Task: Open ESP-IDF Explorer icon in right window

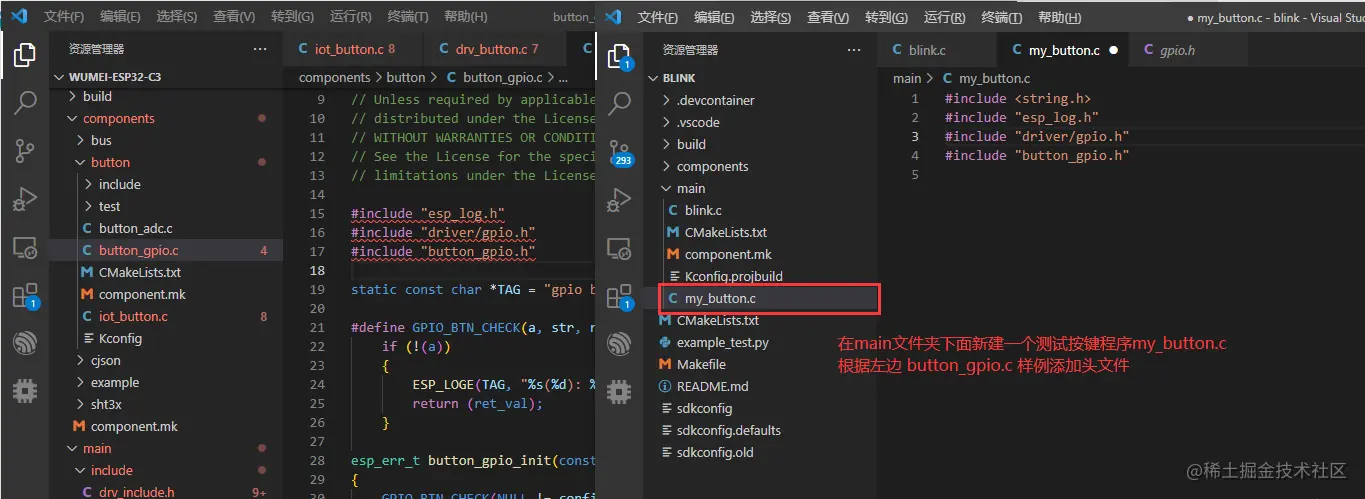Action: point(620,343)
